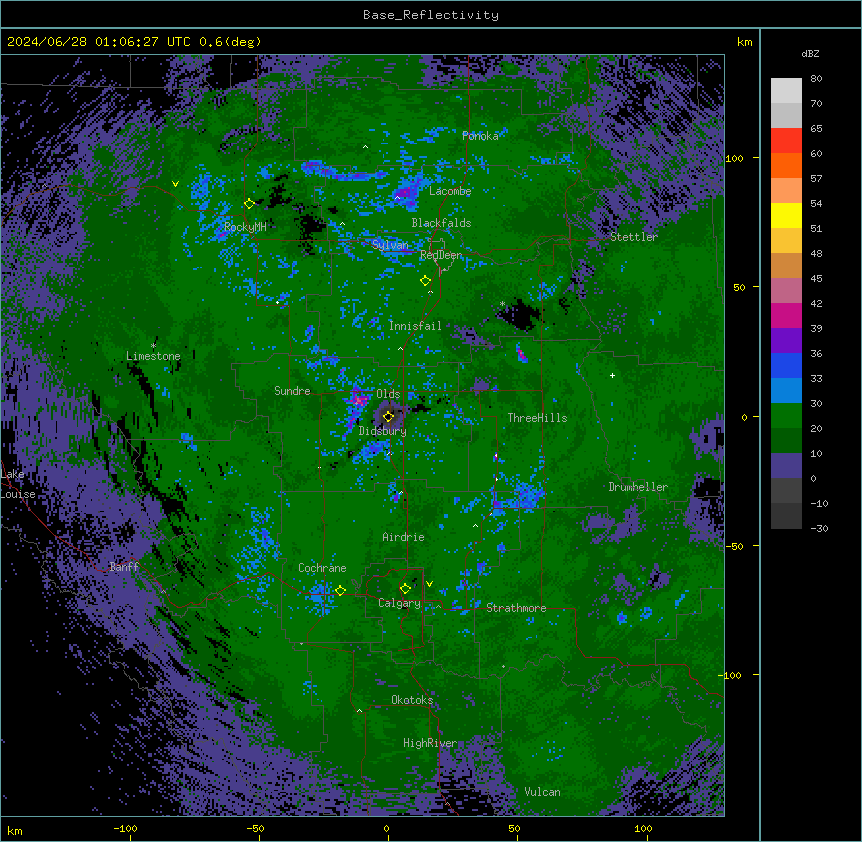This screenshot has height=842, width=862.
Task: Click the Limestone label
Action: pyautogui.click(x=153, y=356)
